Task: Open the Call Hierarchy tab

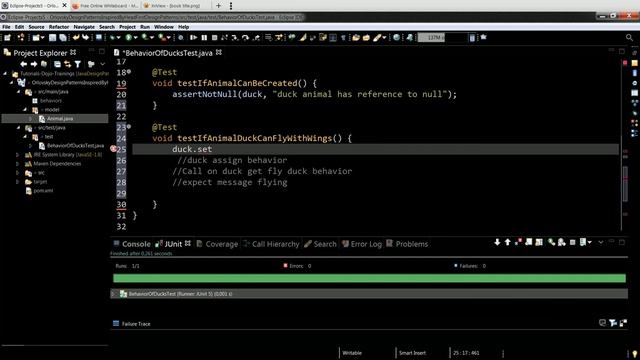Action: pos(271,244)
